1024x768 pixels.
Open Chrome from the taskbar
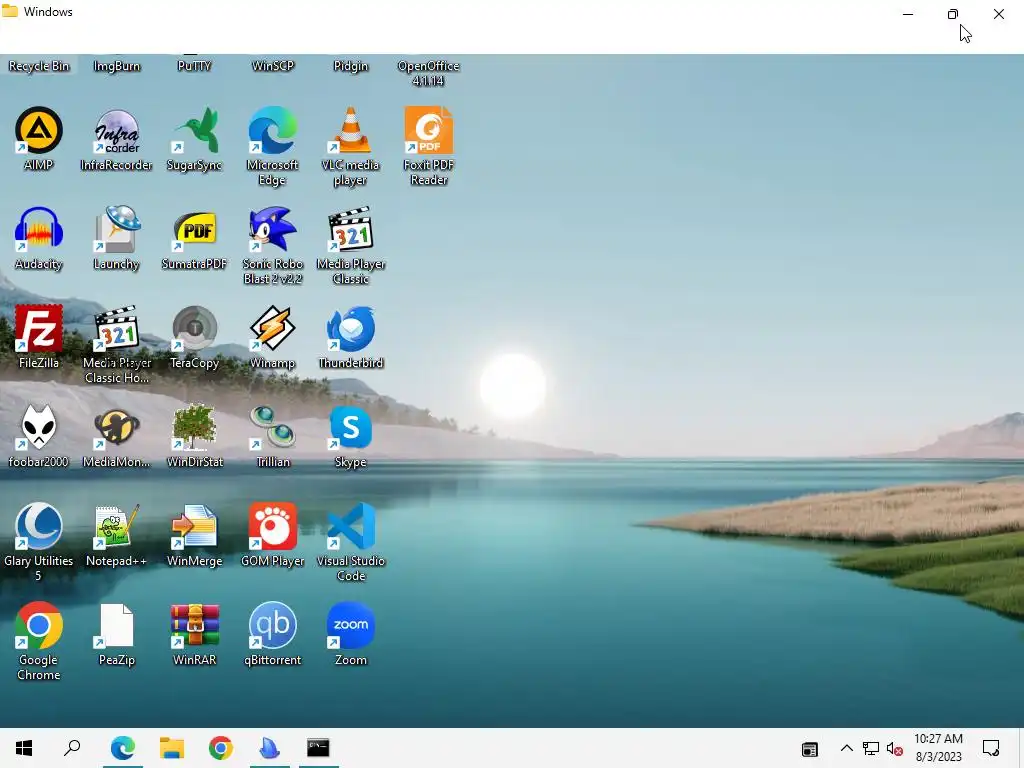[221, 748]
